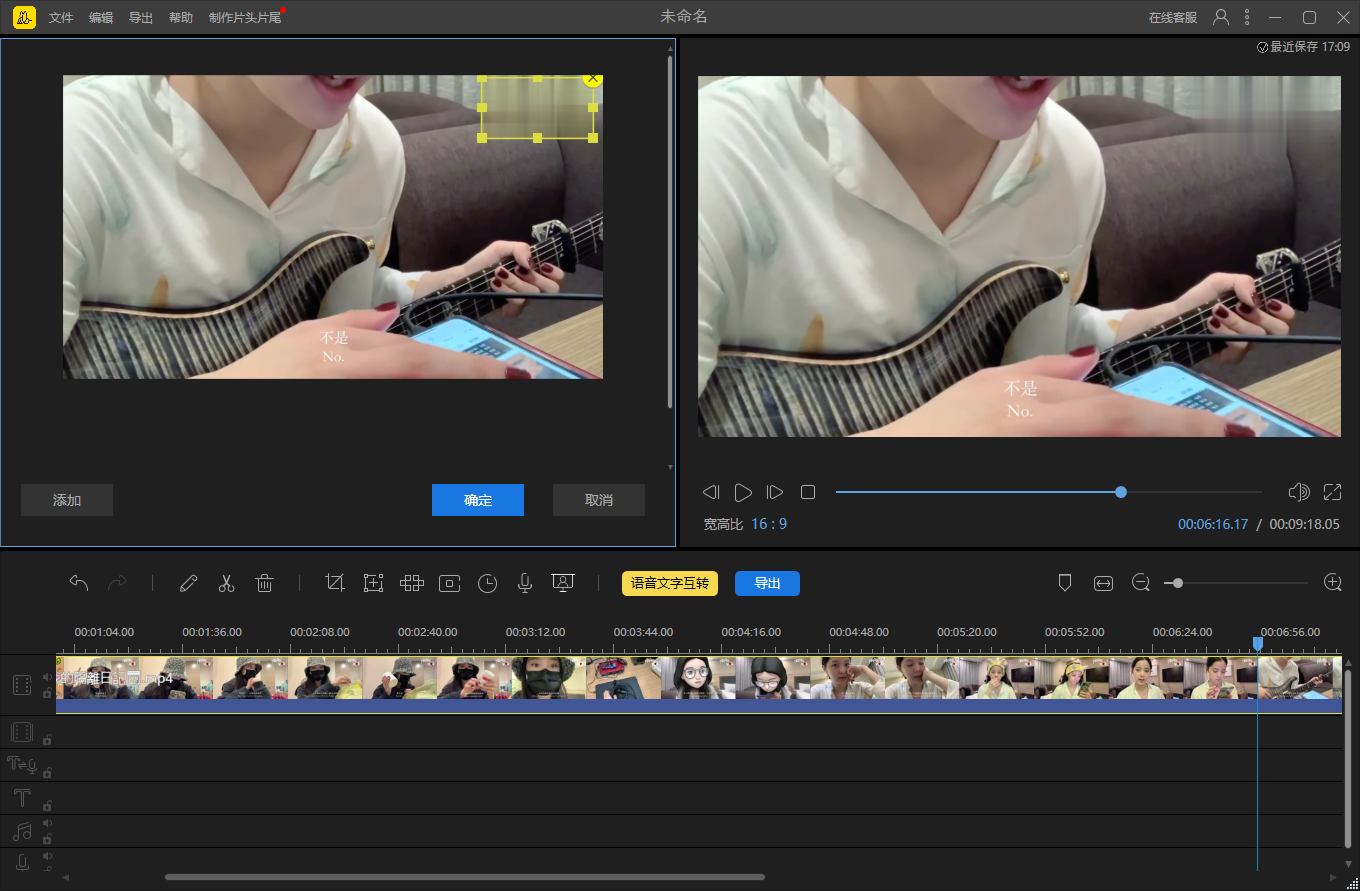Click the screen recording presenter icon
The image size is (1360, 891).
(563, 583)
